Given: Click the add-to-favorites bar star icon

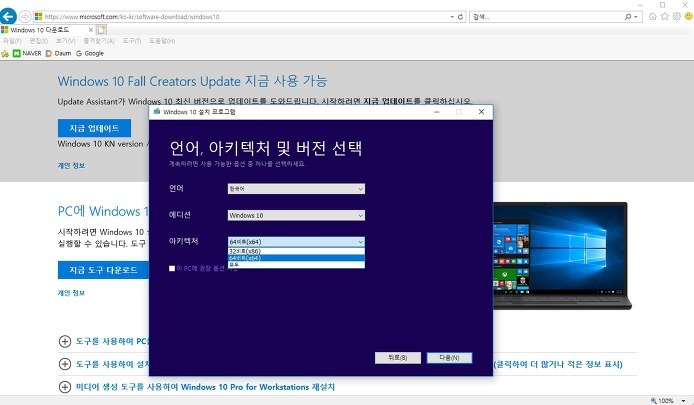Looking at the screenshot, I should coord(5,54).
